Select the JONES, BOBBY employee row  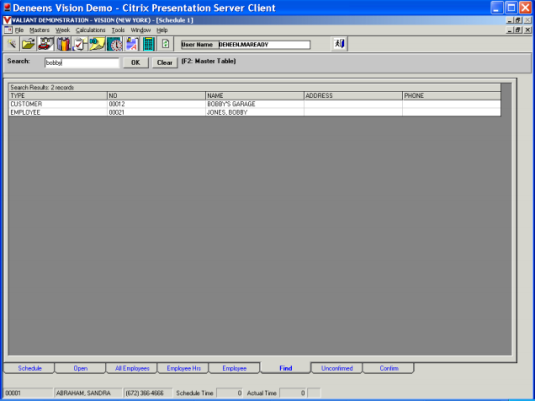(x=255, y=112)
